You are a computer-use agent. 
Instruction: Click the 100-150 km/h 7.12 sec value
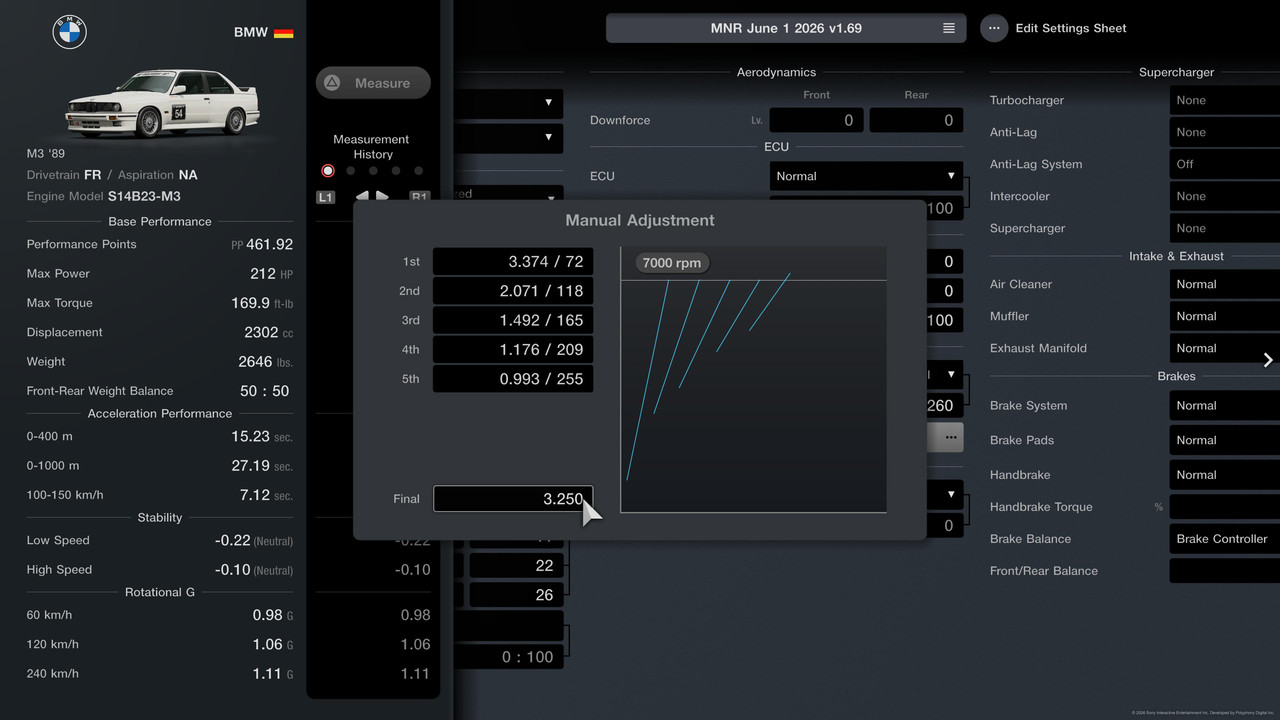(x=266, y=495)
